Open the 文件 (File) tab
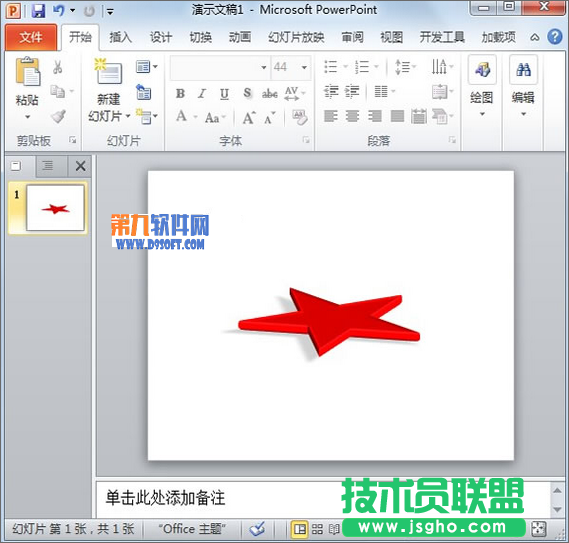 coord(31,37)
